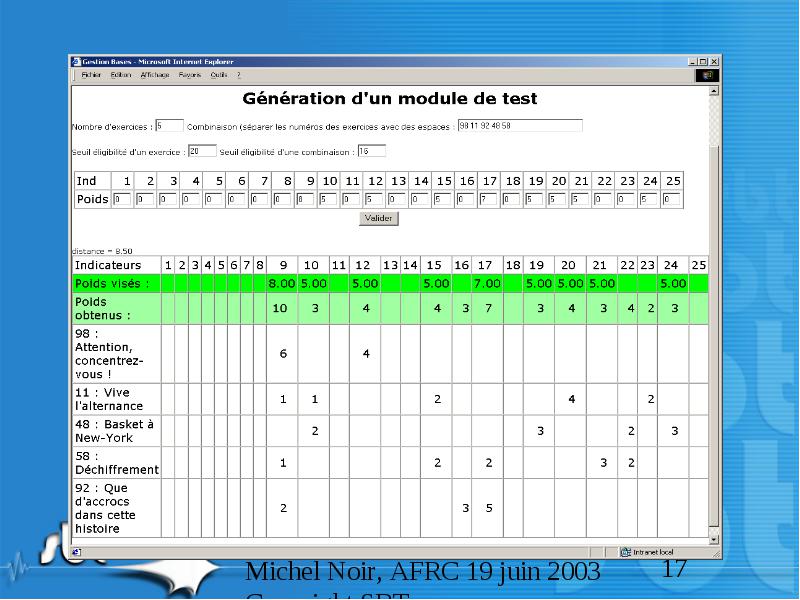The width and height of the screenshot is (800, 600).
Task: Click the Poids field under Ind 14
Action: pyautogui.click(x=420, y=199)
